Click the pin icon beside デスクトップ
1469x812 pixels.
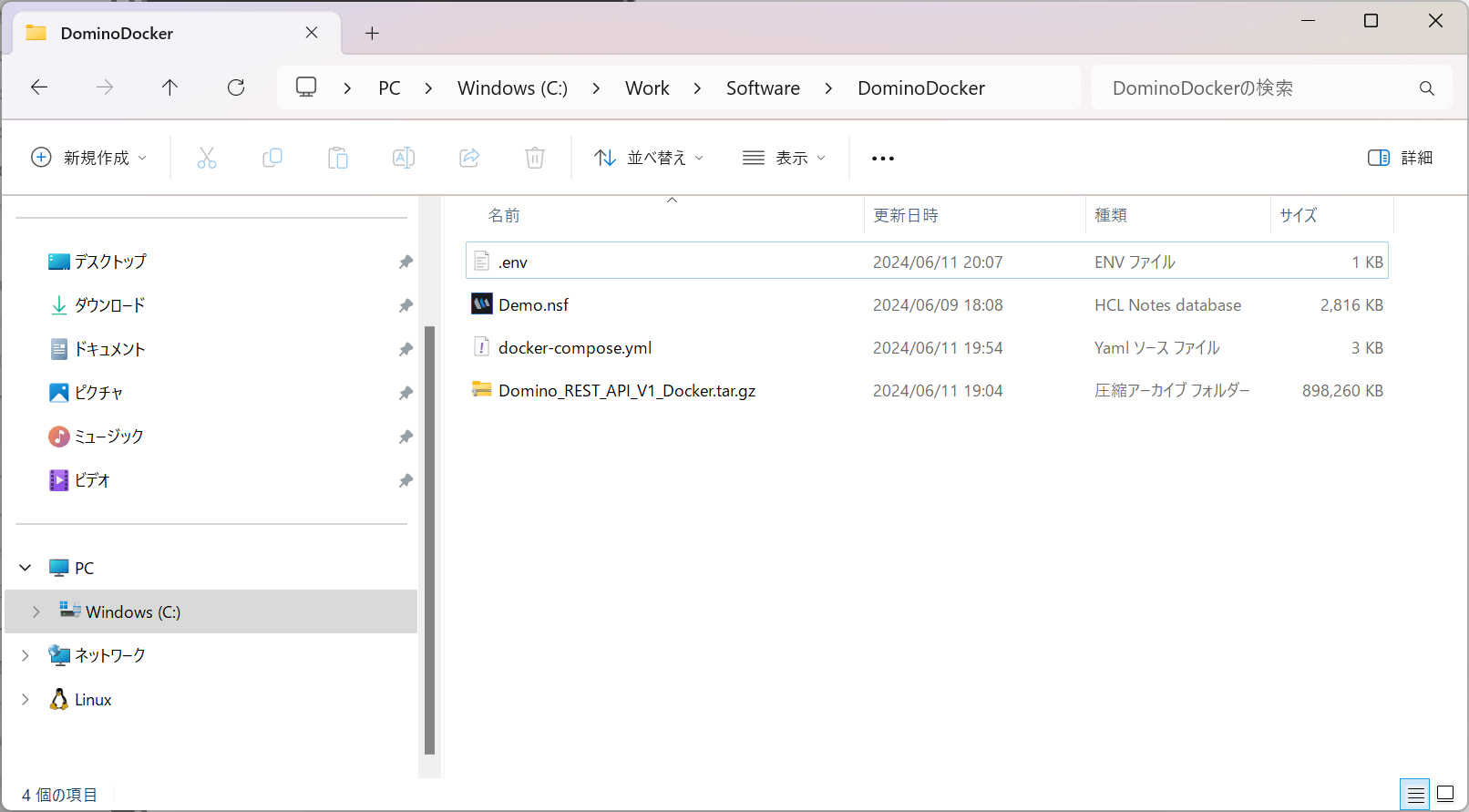[x=406, y=262]
